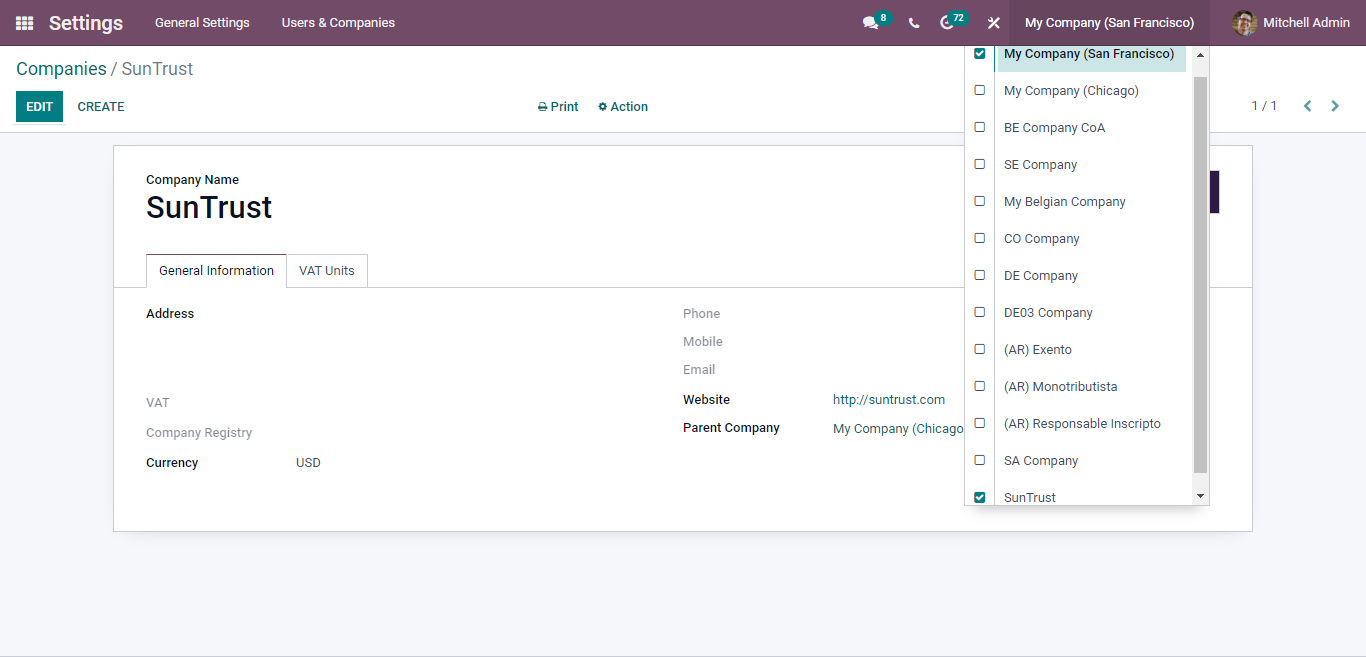1366x657 pixels.
Task: Open Users & Companies menu
Action: tap(338, 23)
